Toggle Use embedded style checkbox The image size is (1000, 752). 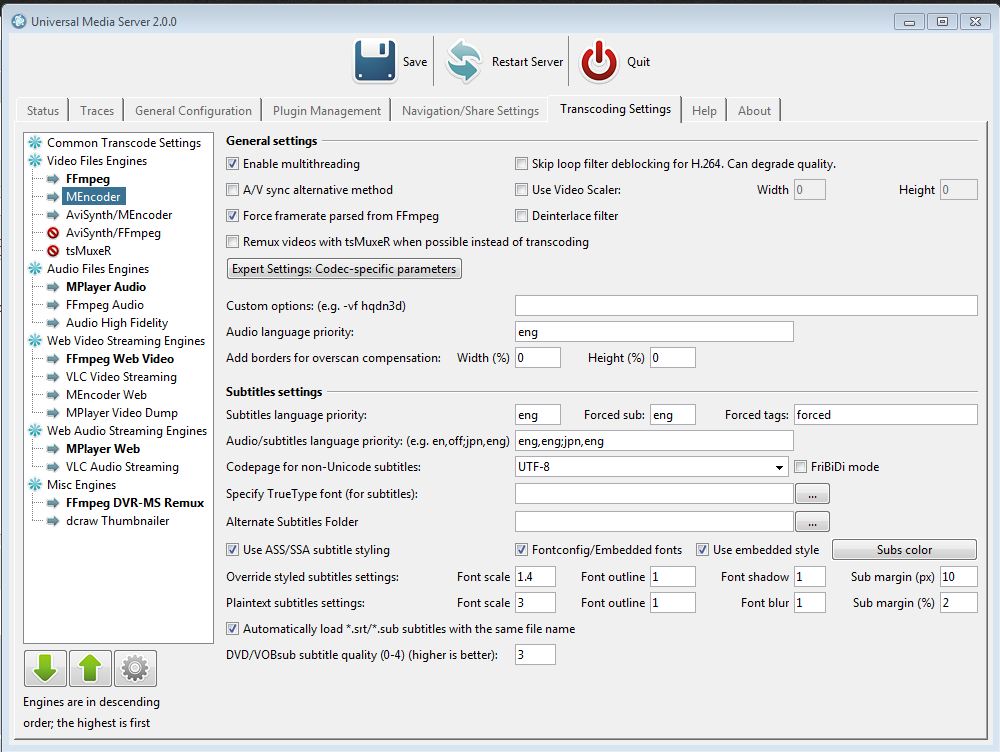point(702,550)
